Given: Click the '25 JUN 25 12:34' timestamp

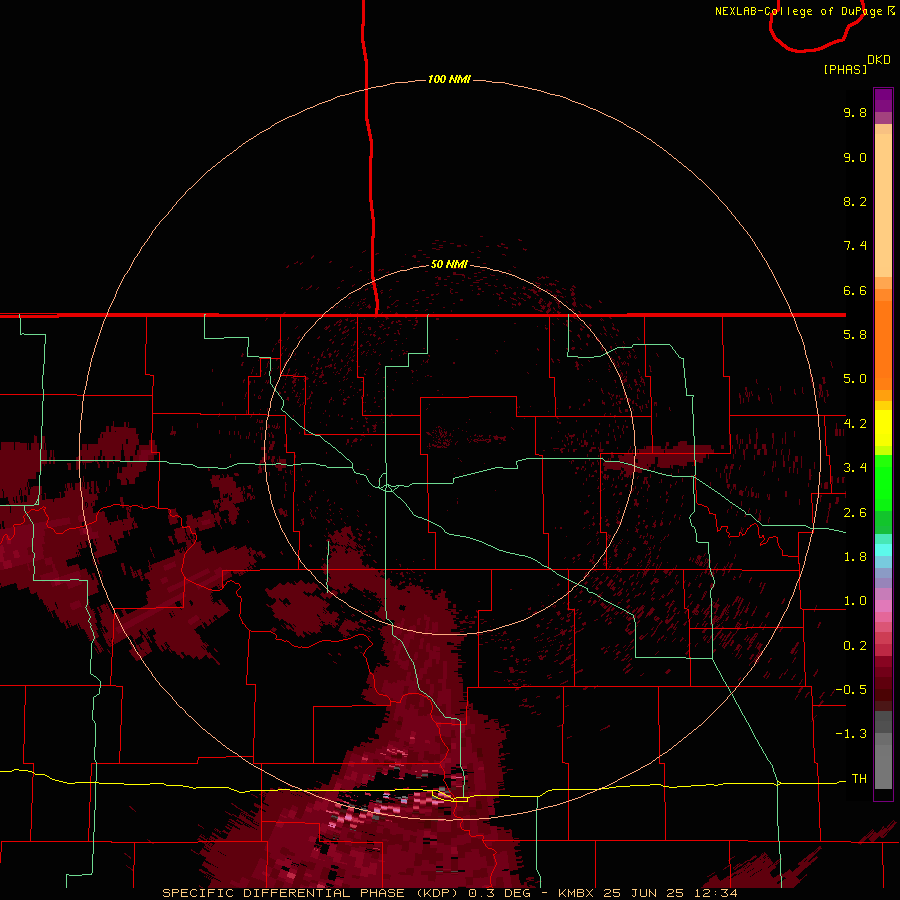Looking at the screenshot, I should point(670,893).
